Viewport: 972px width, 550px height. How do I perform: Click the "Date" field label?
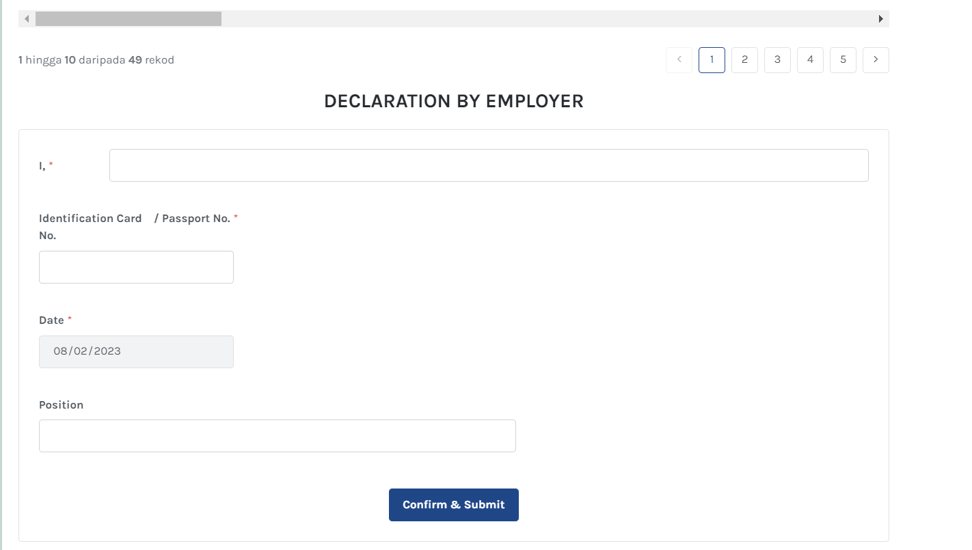(x=51, y=320)
